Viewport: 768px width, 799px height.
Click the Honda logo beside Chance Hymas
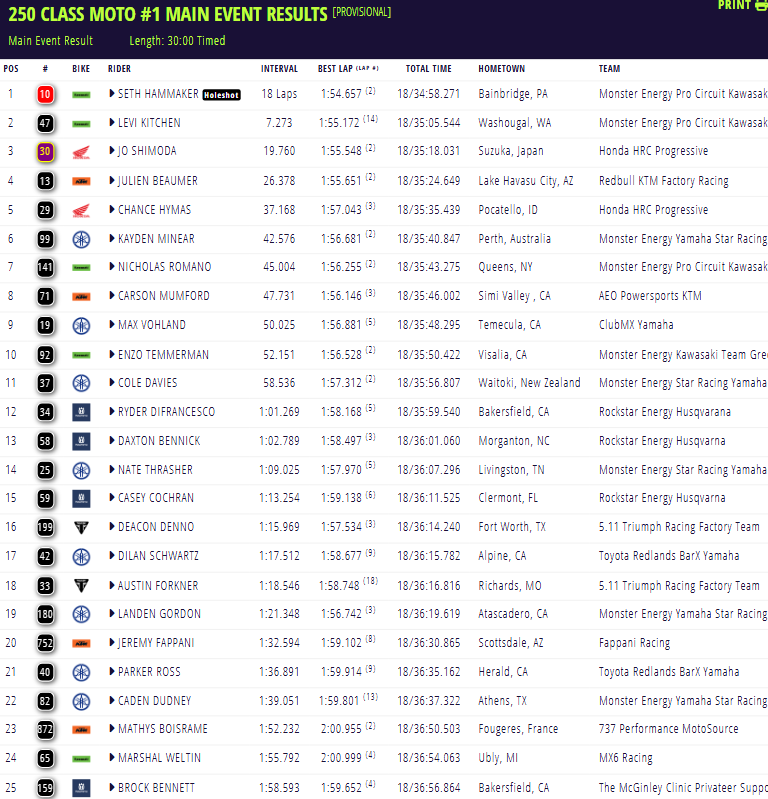click(x=81, y=210)
